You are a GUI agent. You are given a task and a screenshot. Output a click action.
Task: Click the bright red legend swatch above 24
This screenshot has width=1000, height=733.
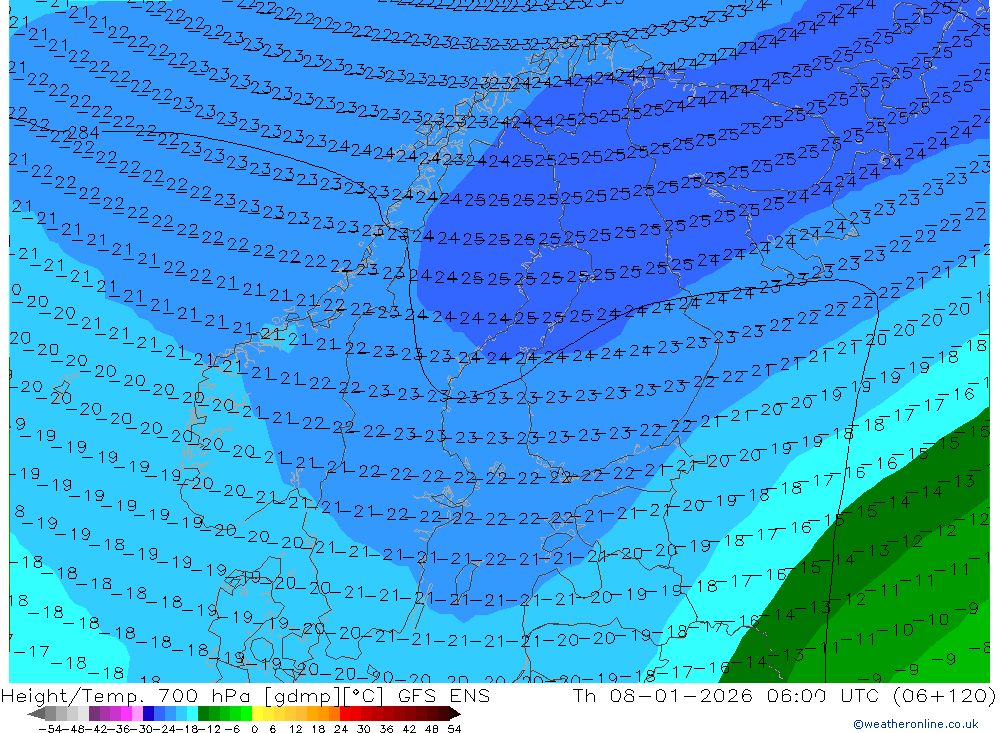(x=345, y=713)
